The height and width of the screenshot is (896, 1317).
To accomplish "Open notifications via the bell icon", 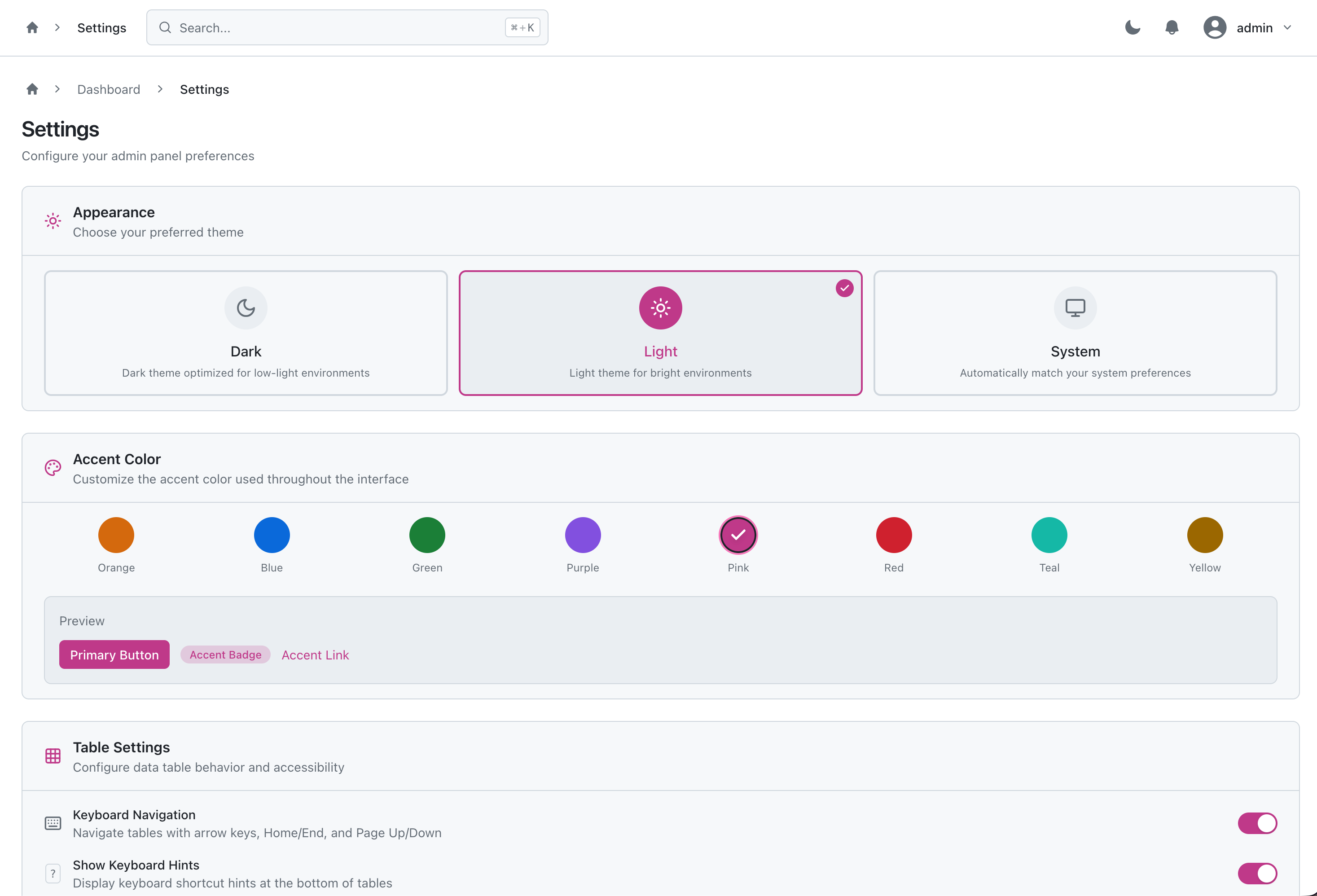I will [1172, 27].
